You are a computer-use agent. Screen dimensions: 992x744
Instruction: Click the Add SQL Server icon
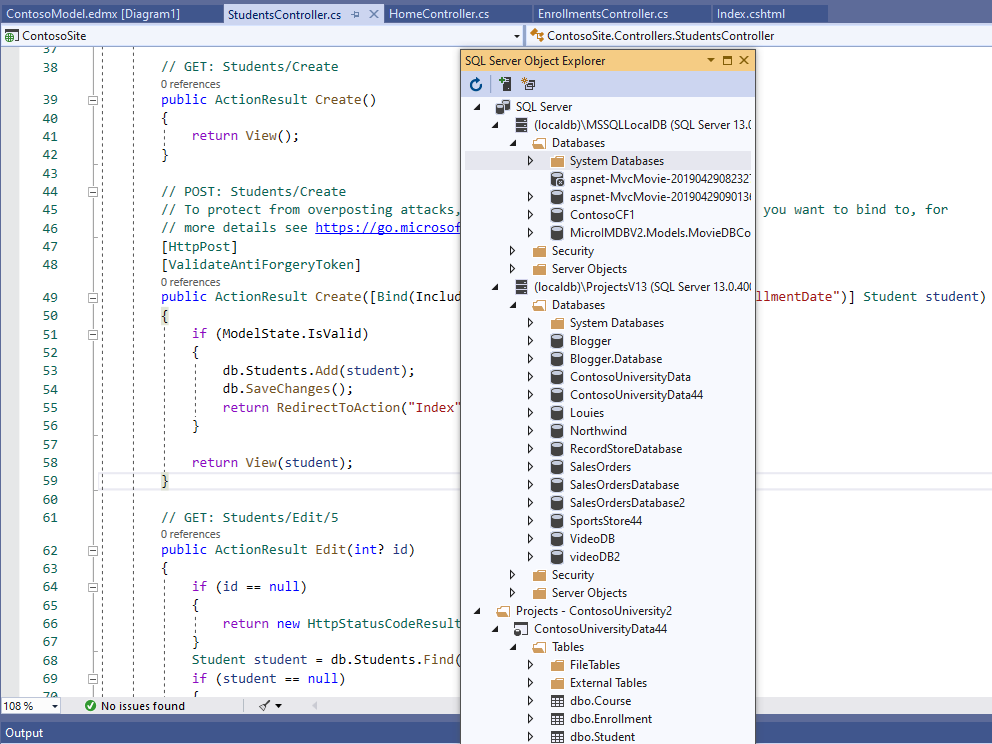(505, 84)
